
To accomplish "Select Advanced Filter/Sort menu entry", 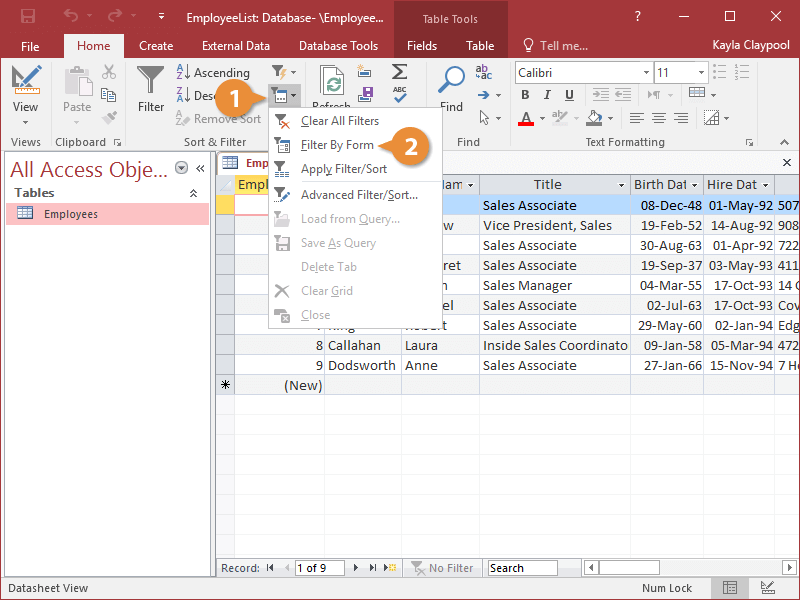I will pos(359,195).
